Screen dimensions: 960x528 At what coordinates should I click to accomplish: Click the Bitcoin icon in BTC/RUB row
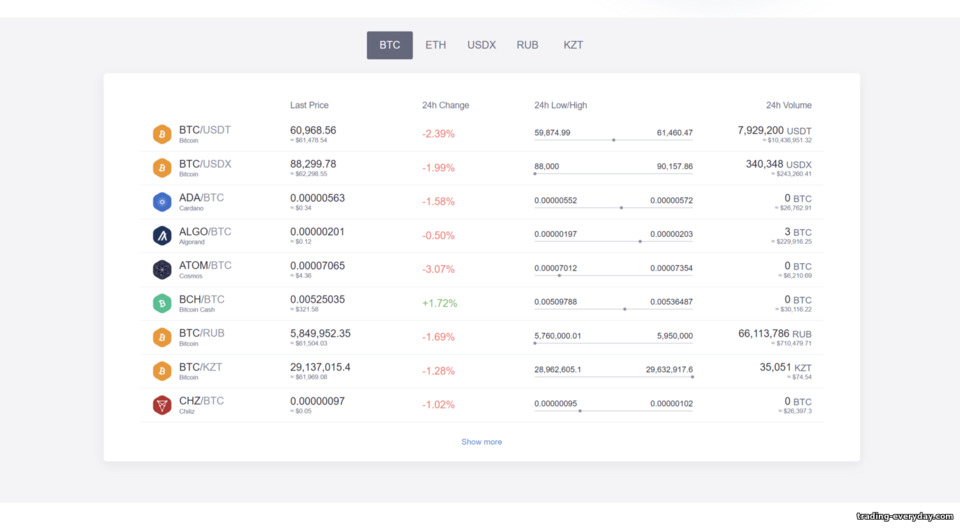pos(162,337)
